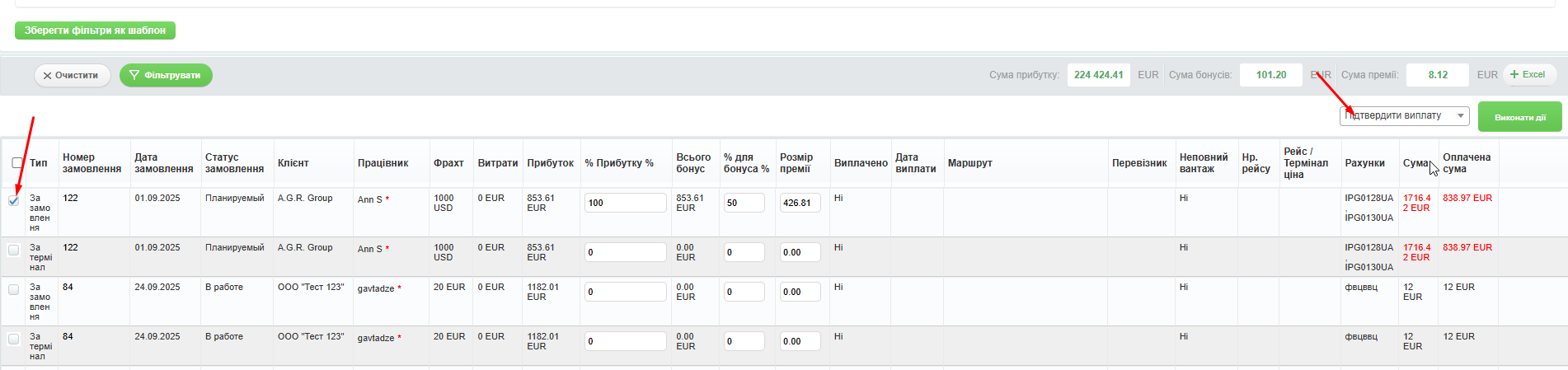Click premium size field showing 426.81
This screenshot has height=370, width=1568.
[x=799, y=203]
